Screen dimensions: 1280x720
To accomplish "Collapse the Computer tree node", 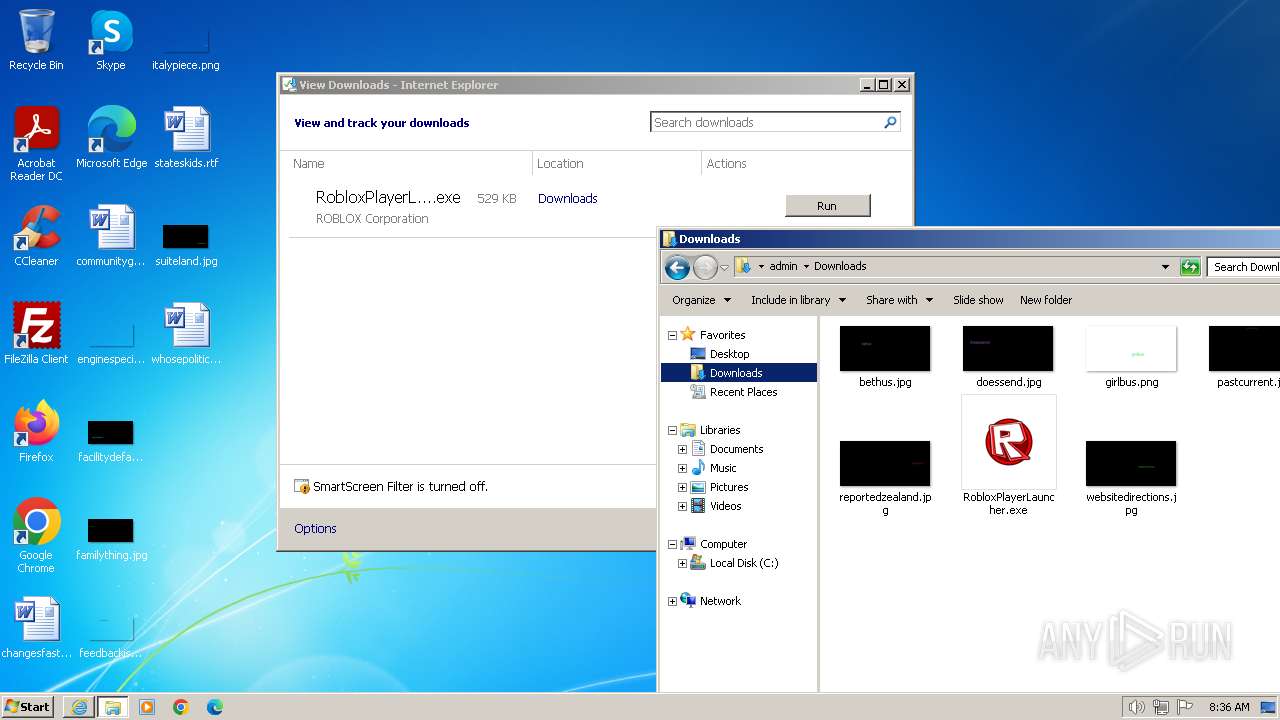I will 672,544.
